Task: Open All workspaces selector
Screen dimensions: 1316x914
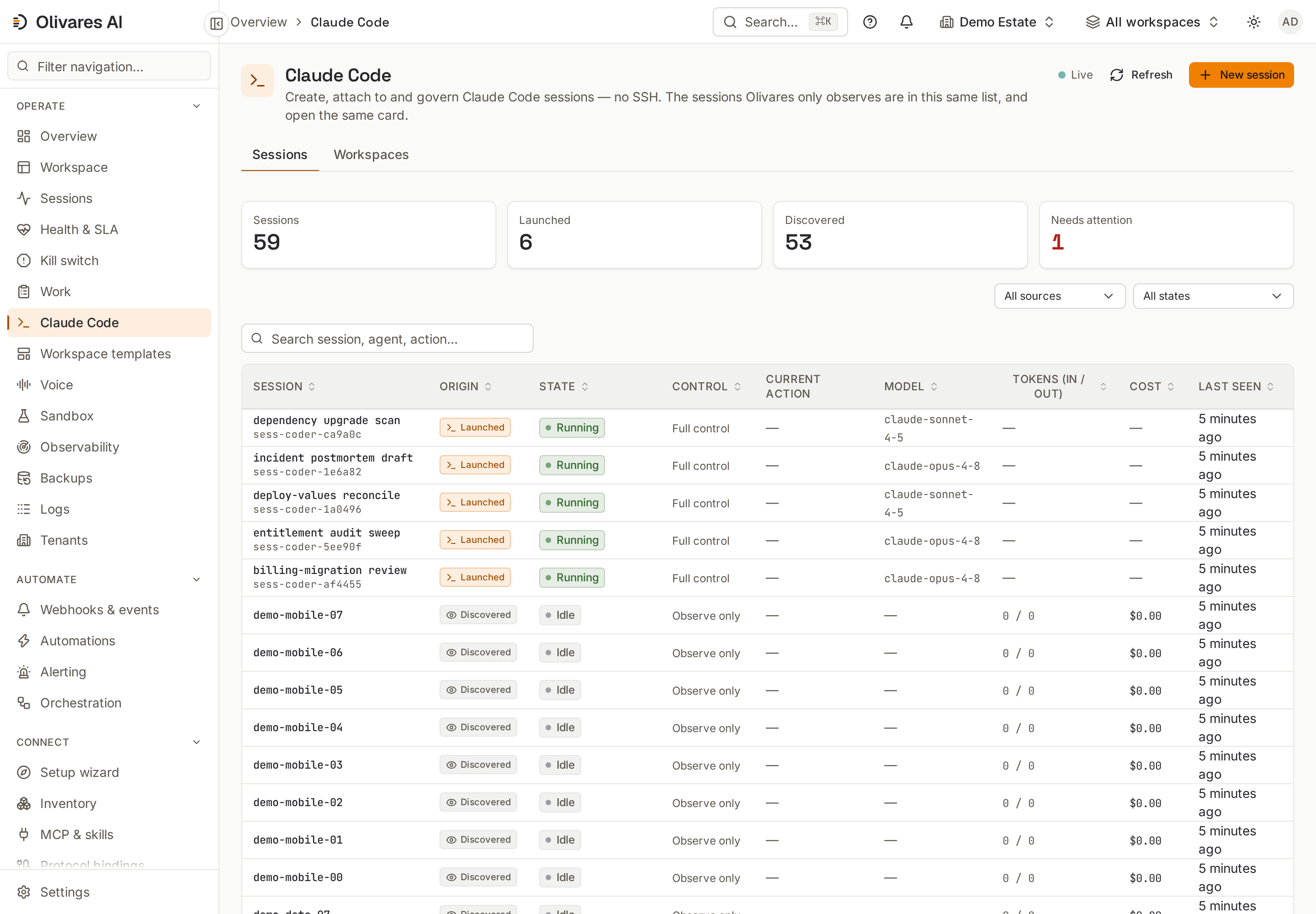Action: (x=1152, y=22)
